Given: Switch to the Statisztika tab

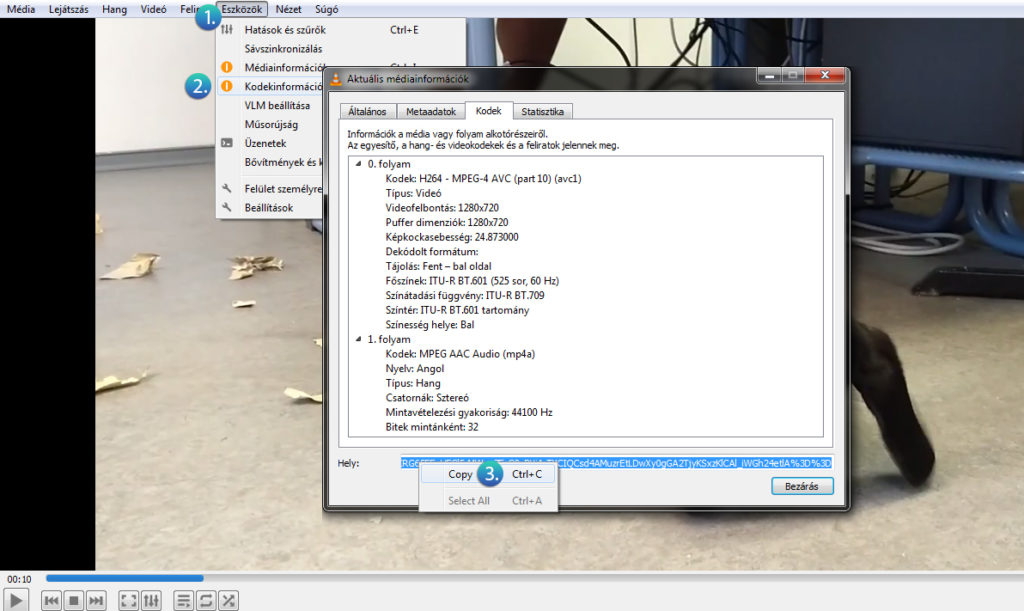Looking at the screenshot, I should coord(543,112).
